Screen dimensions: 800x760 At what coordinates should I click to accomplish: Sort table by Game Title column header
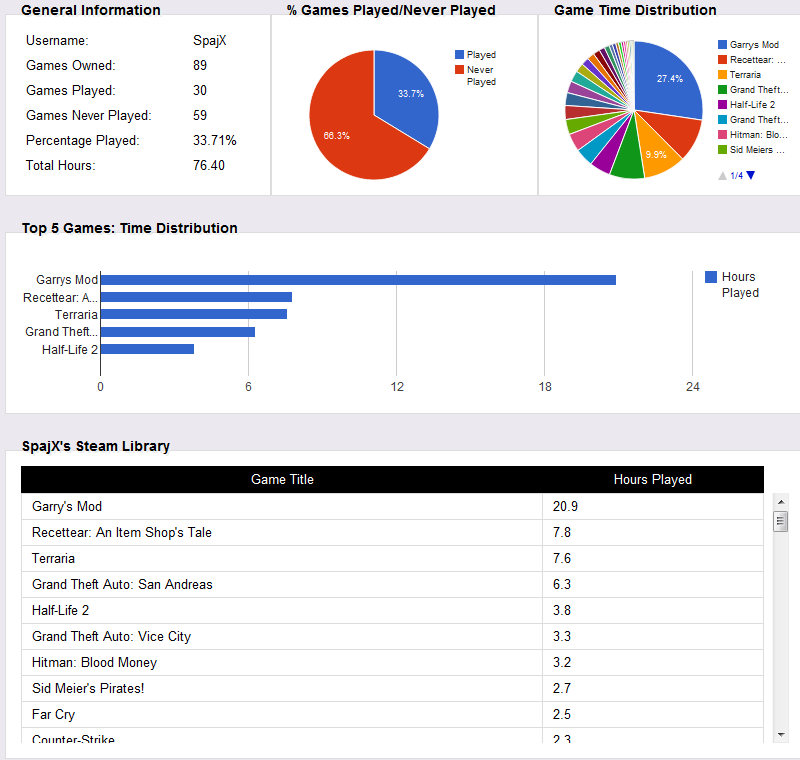(282, 479)
